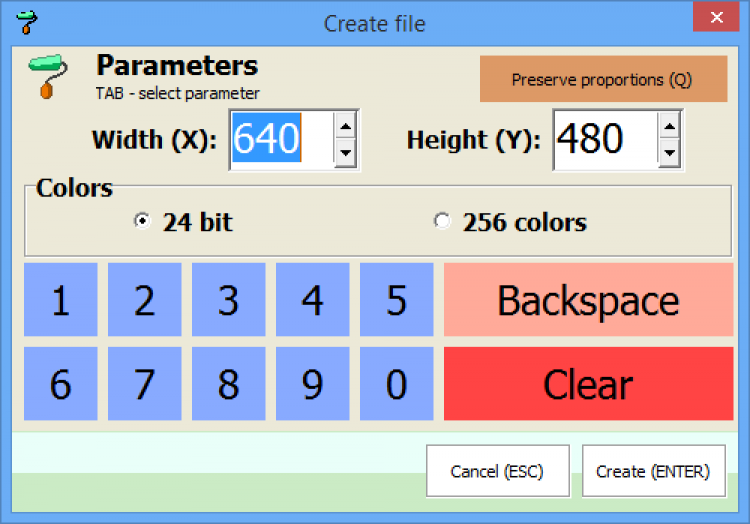Decrease Height using the down arrow
The height and width of the screenshot is (524, 750).
(x=669, y=153)
